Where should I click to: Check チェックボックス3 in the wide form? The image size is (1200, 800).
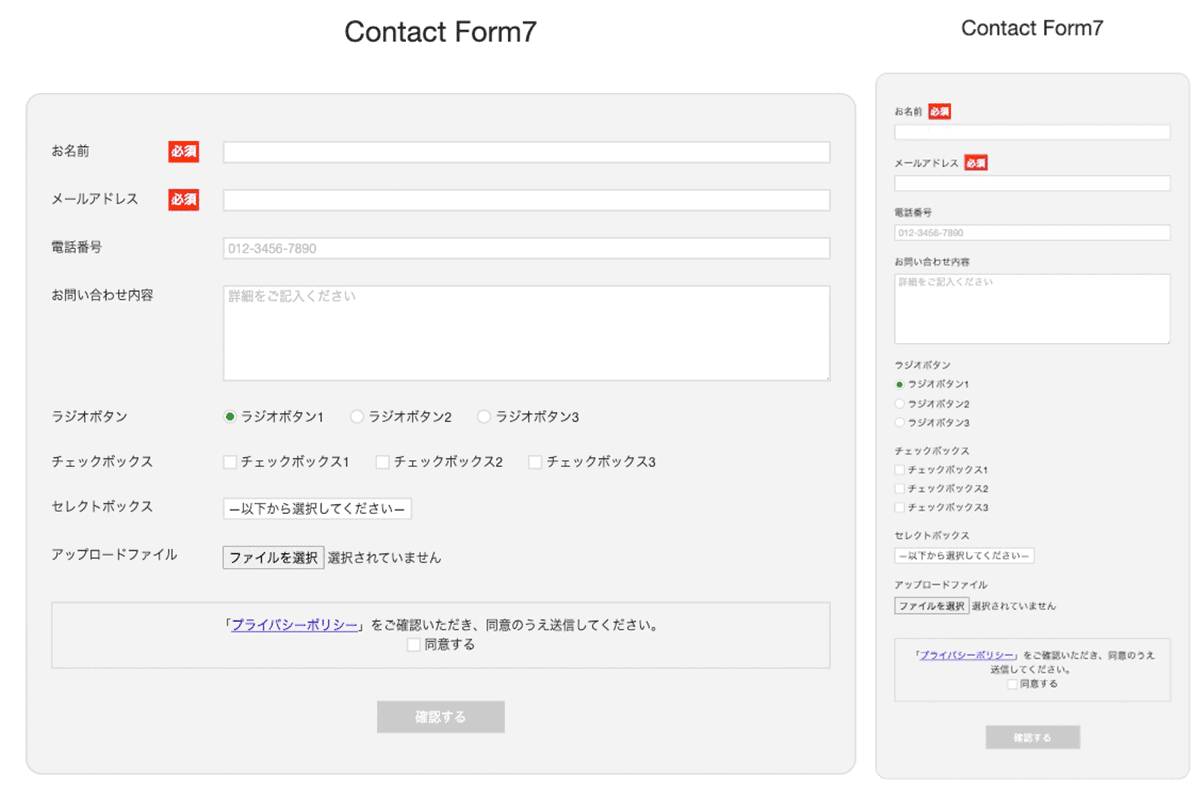coord(535,462)
